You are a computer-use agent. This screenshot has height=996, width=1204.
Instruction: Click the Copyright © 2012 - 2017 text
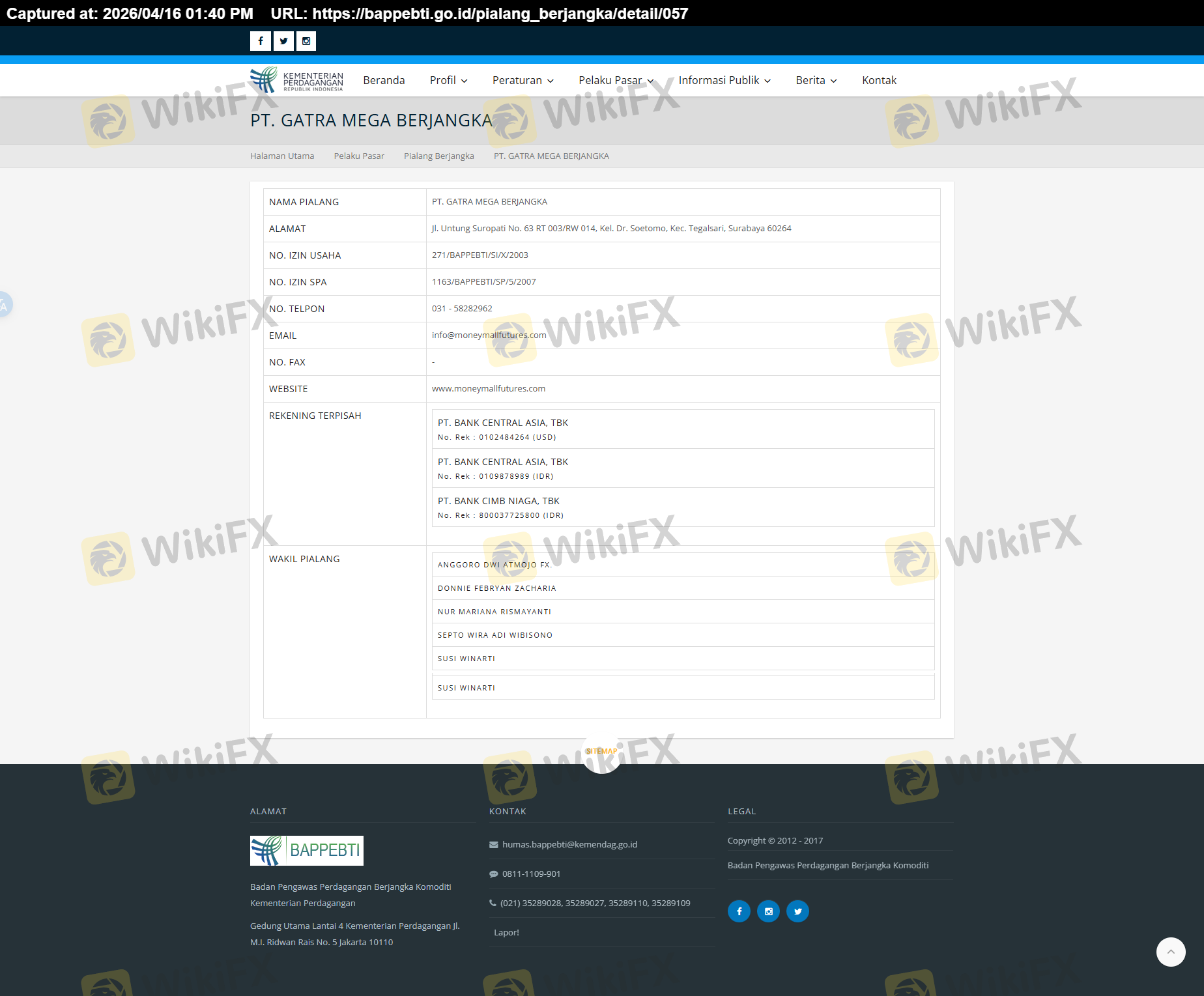(775, 840)
